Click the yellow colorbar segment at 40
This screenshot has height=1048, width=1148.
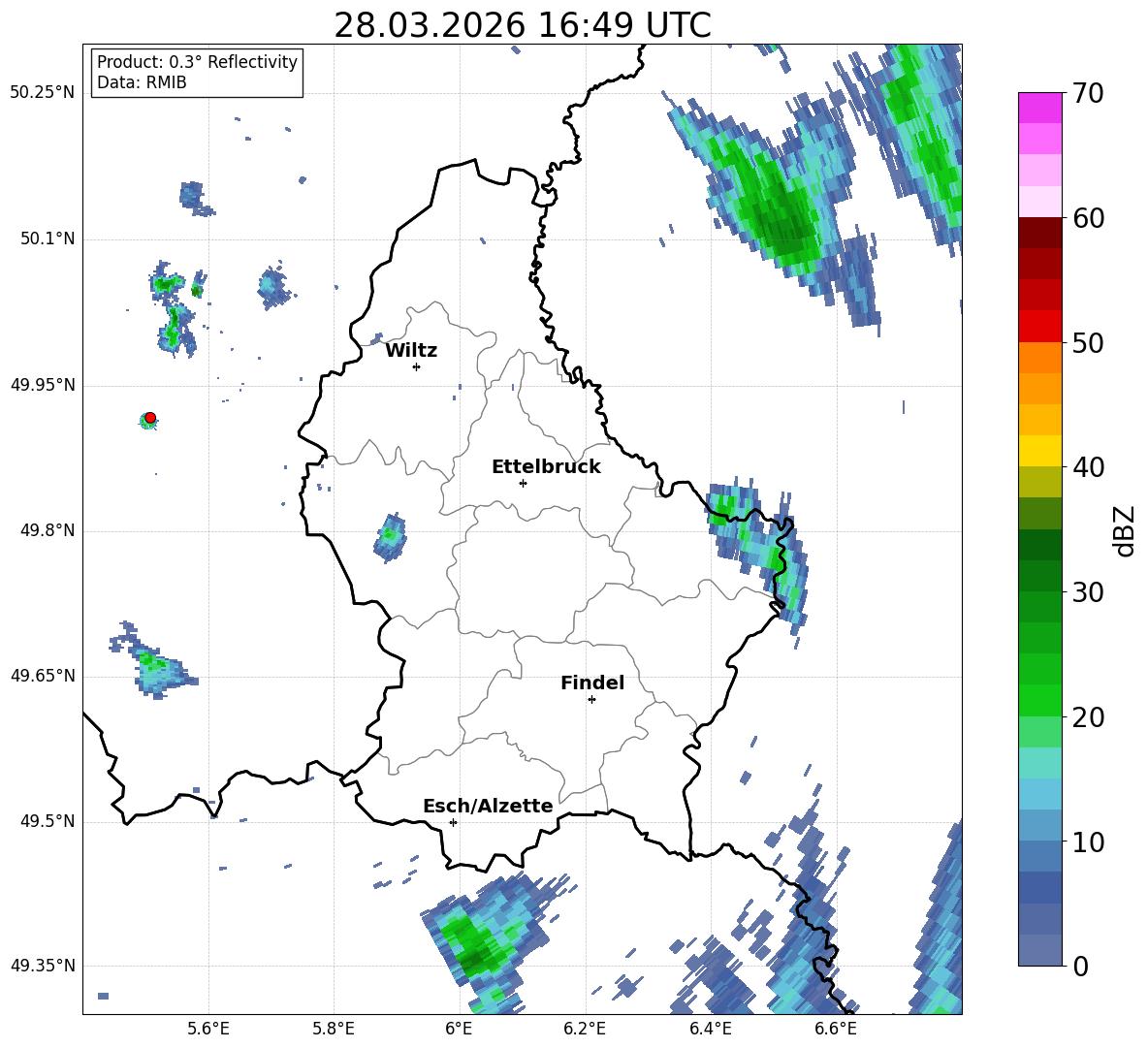(1039, 451)
